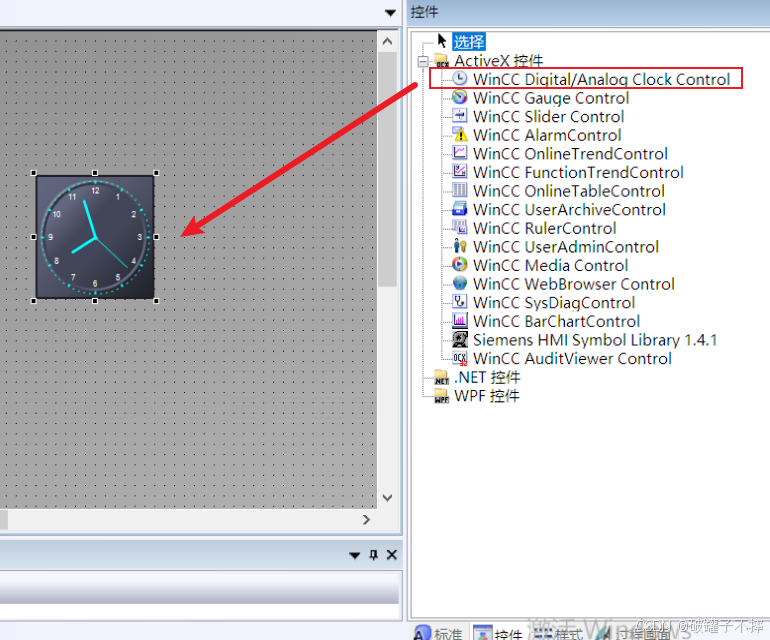Click the .NET 控件 folder icon

(441, 377)
